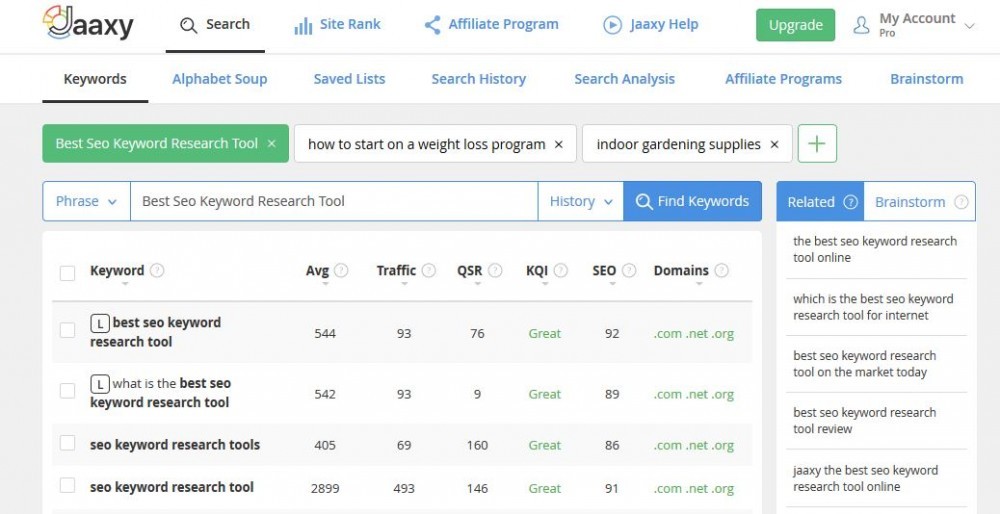The height and width of the screenshot is (514, 1000).
Task: Click domains '.com .net .org' for seo keyword research tools
Action: pos(694,445)
